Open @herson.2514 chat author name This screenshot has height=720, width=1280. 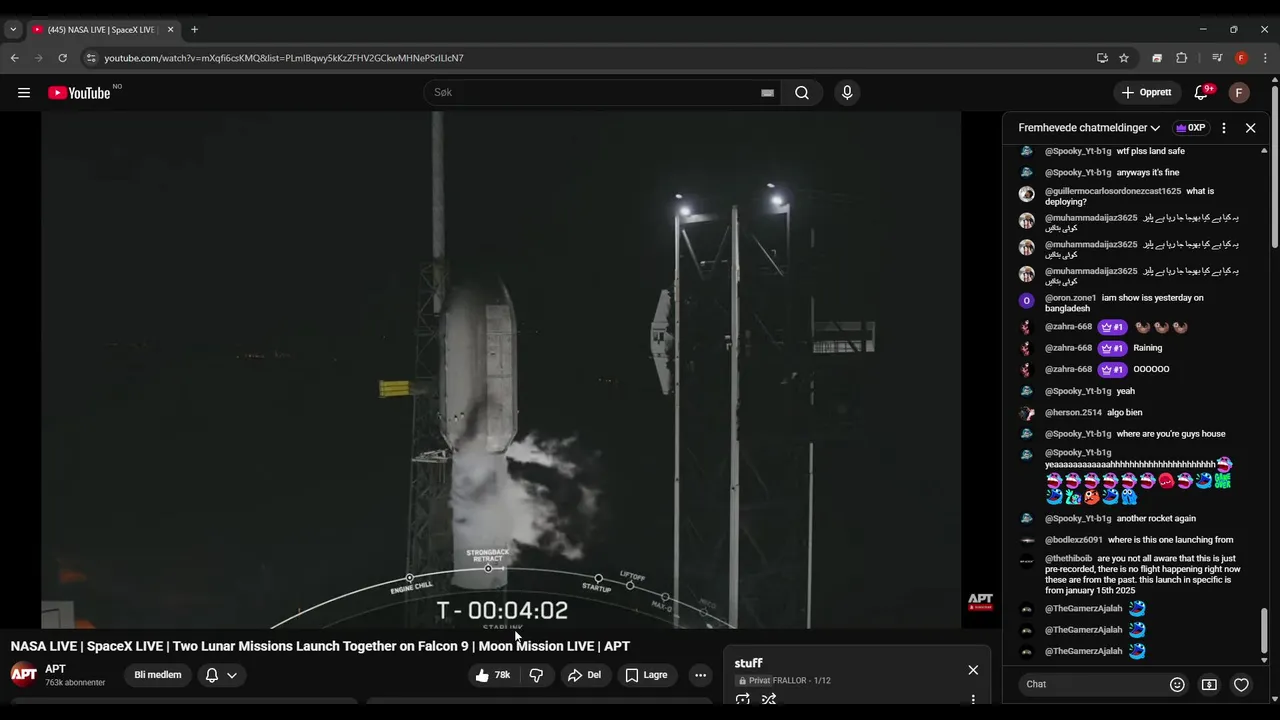[x=1073, y=413]
